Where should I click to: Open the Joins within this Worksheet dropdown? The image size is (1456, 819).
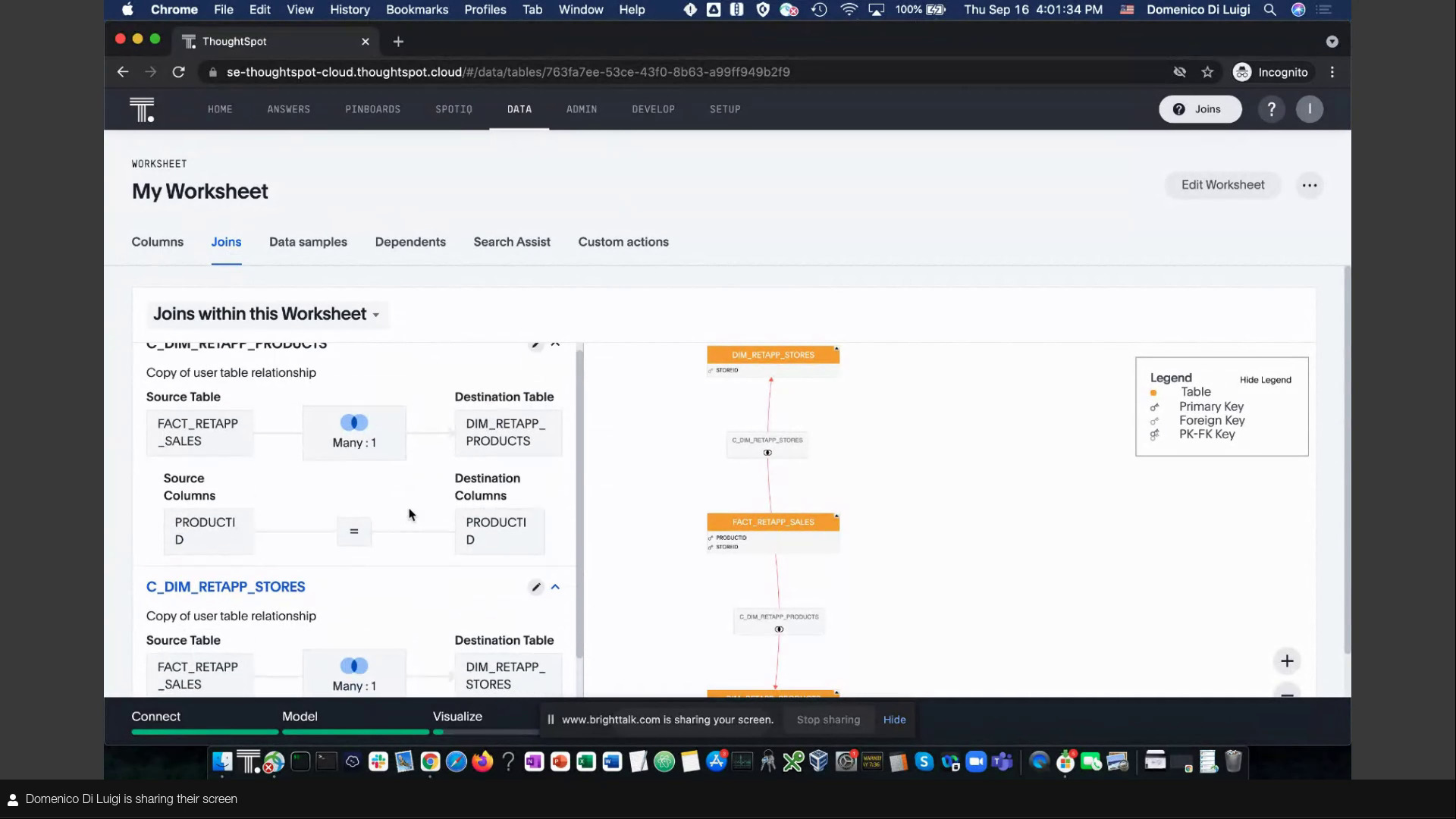pyautogui.click(x=266, y=314)
